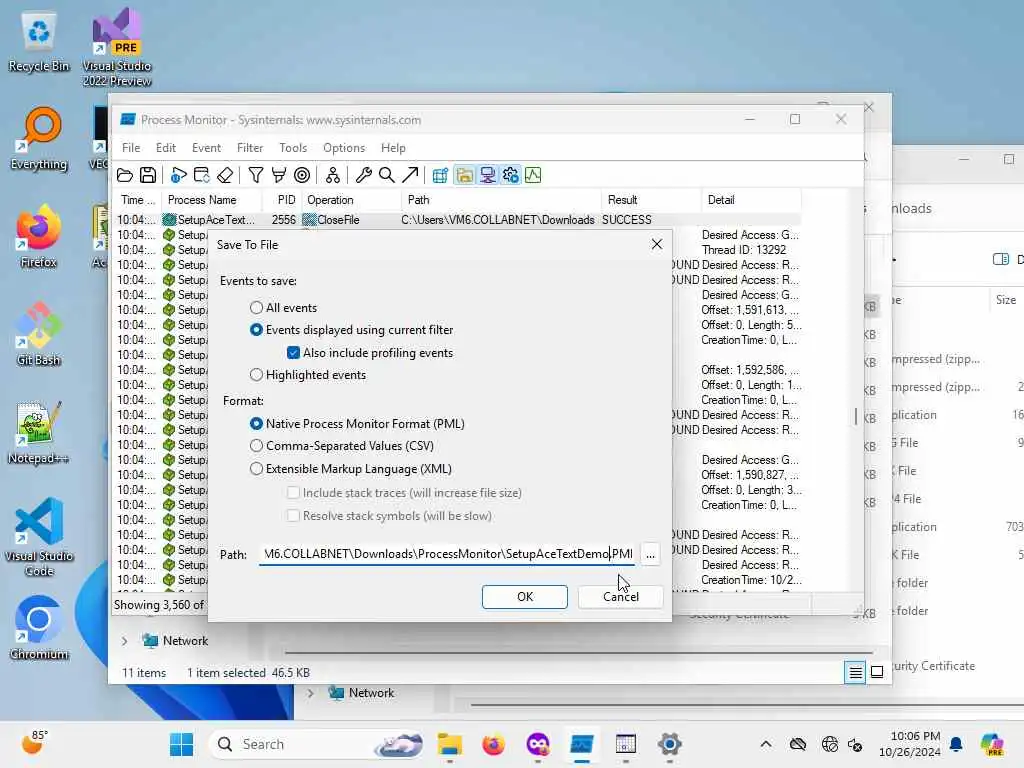Click the Result column header
The image size is (1024, 768).
651,200
